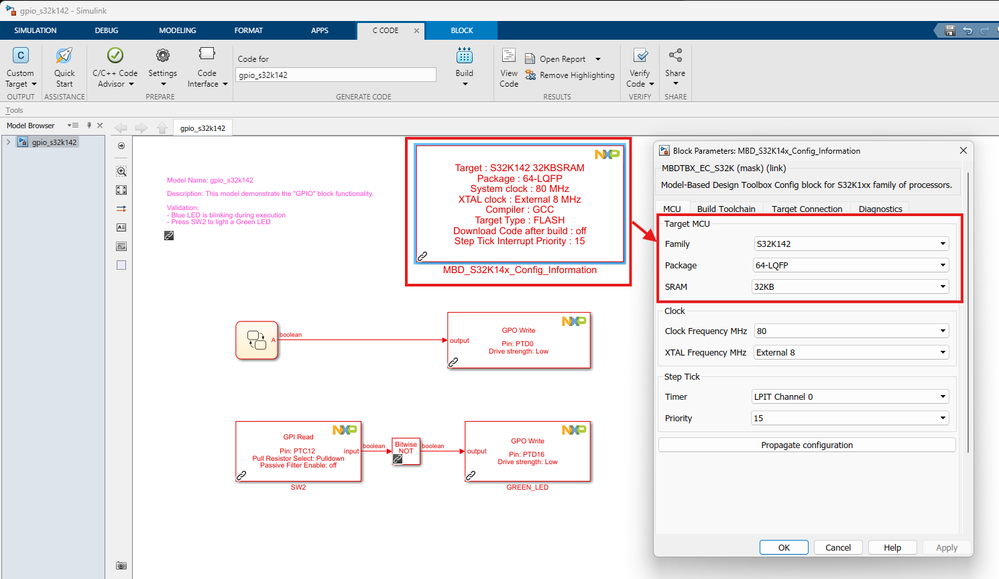Navigate back in model canvas

(x=120, y=127)
